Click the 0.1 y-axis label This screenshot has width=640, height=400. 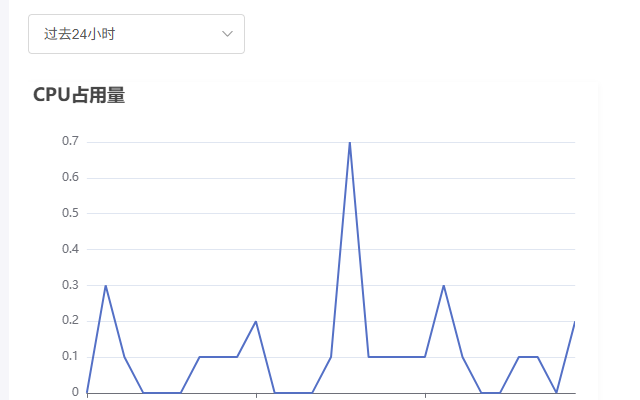69,356
